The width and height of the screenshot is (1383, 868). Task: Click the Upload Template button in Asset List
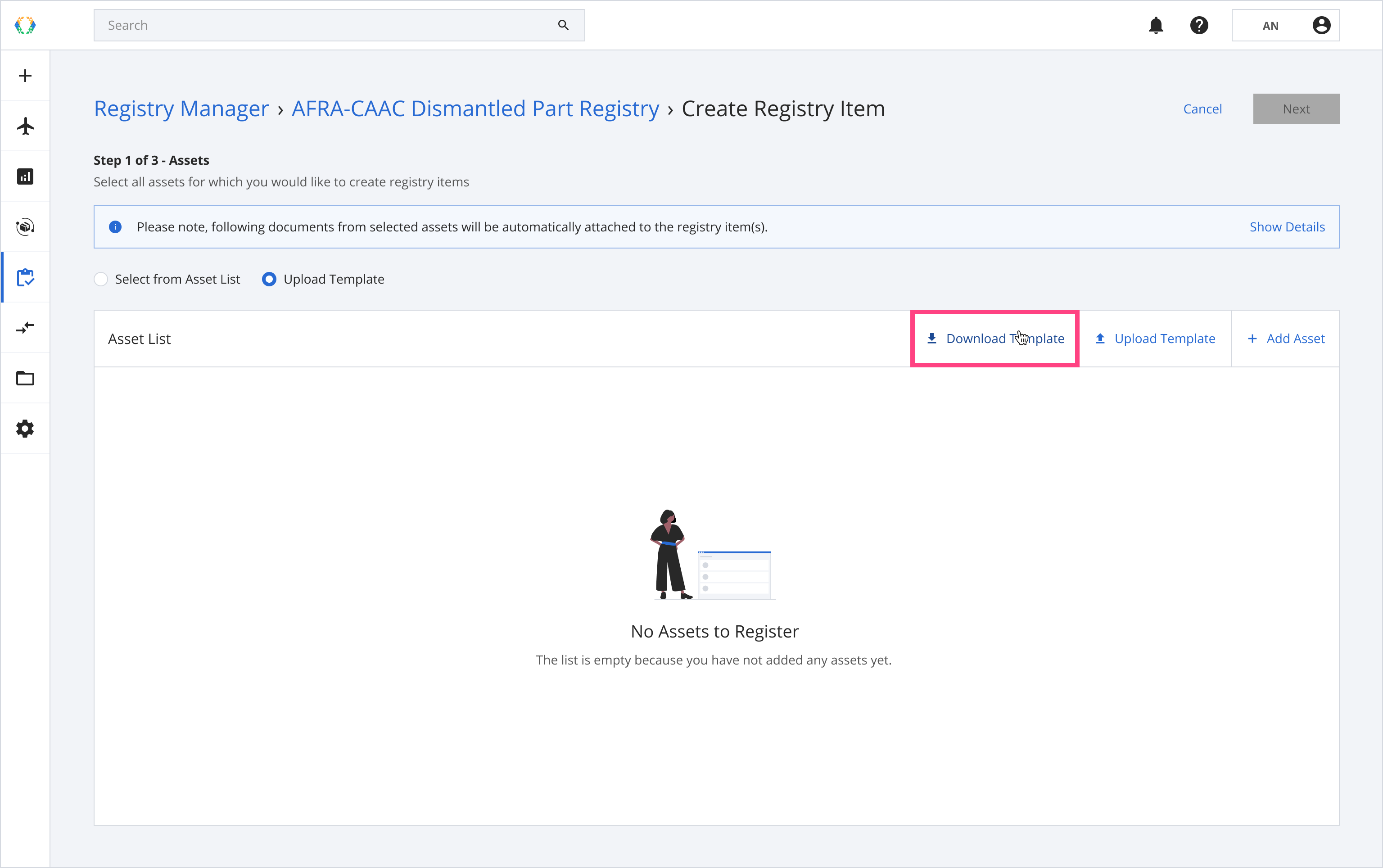[x=1155, y=339]
